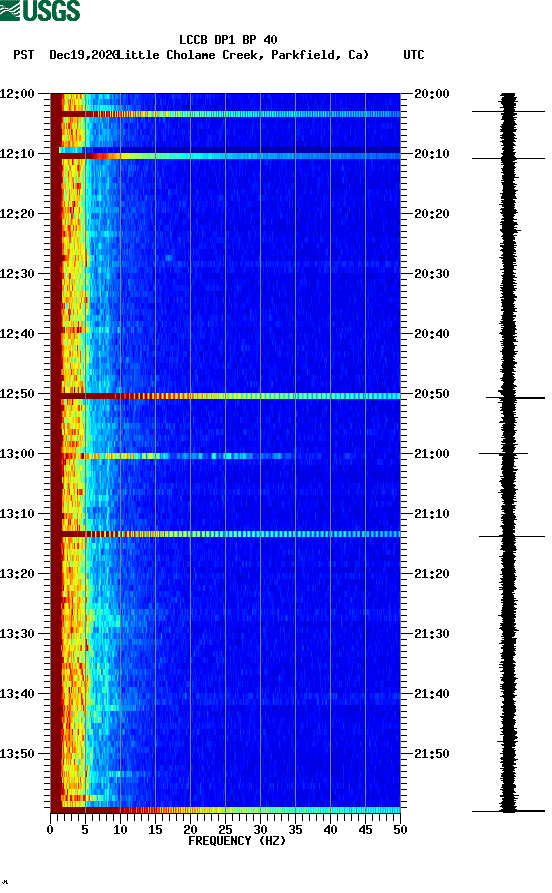552x893 pixels.
Task: Click the seismogram waveform trace at its midpoint
Action: click(x=508, y=452)
